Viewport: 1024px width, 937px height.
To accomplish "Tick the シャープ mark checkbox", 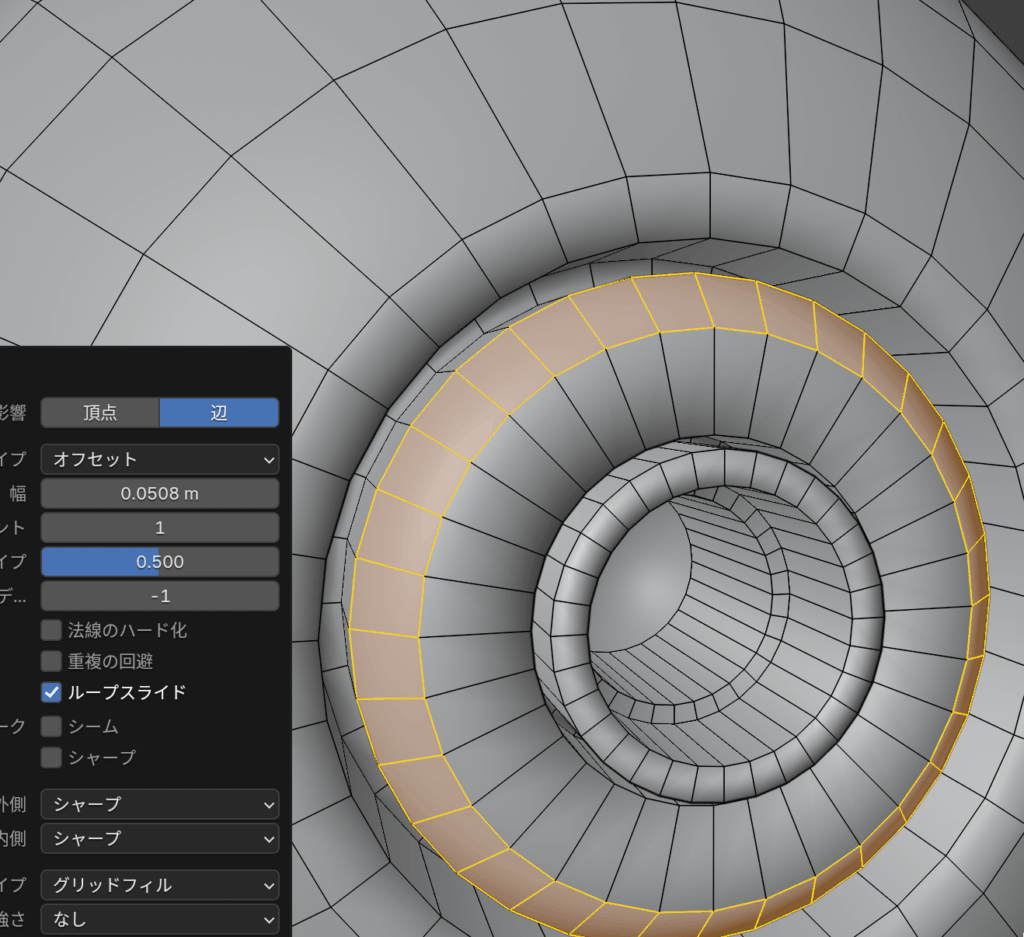I will (51, 757).
